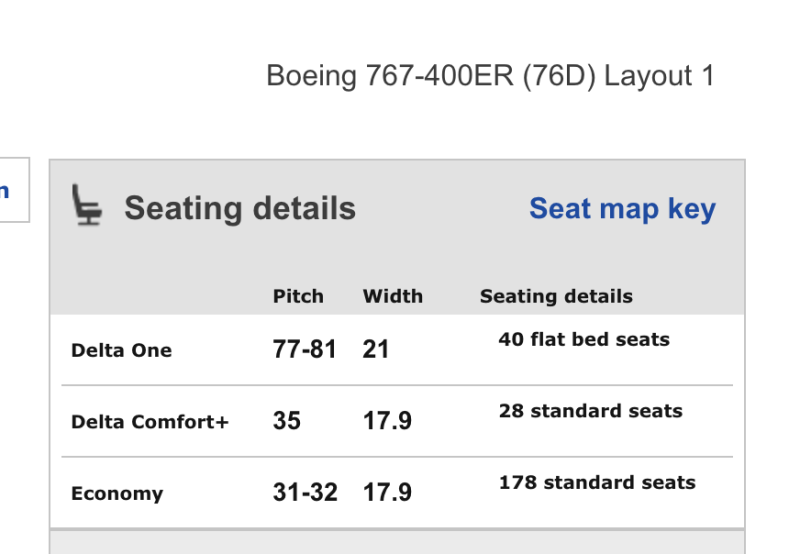This screenshot has width=800, height=554.
Task: Click the Boeing 767-400ER Layout 1 title
Action: 490,76
